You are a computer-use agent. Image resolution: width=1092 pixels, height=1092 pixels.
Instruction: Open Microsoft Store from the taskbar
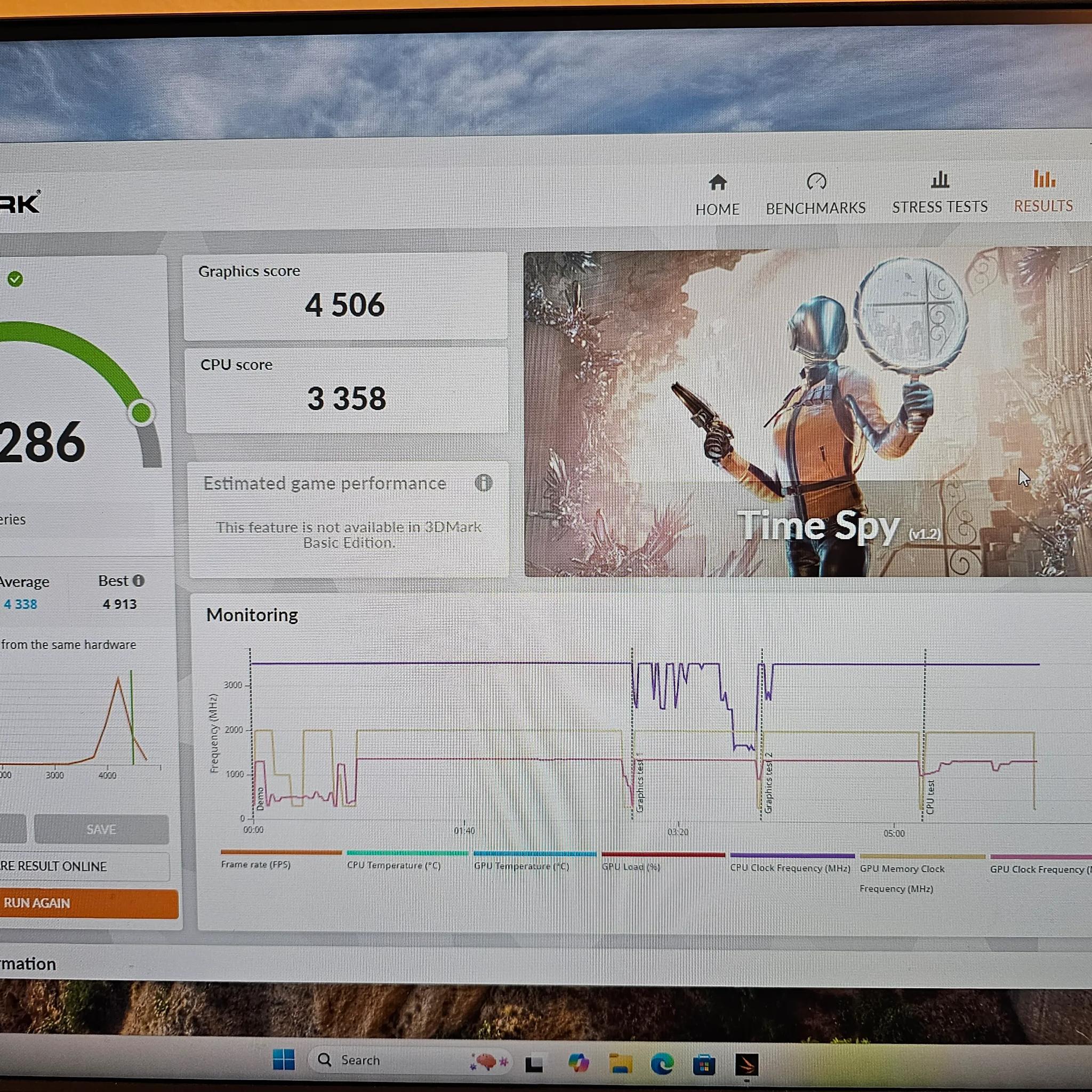(x=704, y=1065)
